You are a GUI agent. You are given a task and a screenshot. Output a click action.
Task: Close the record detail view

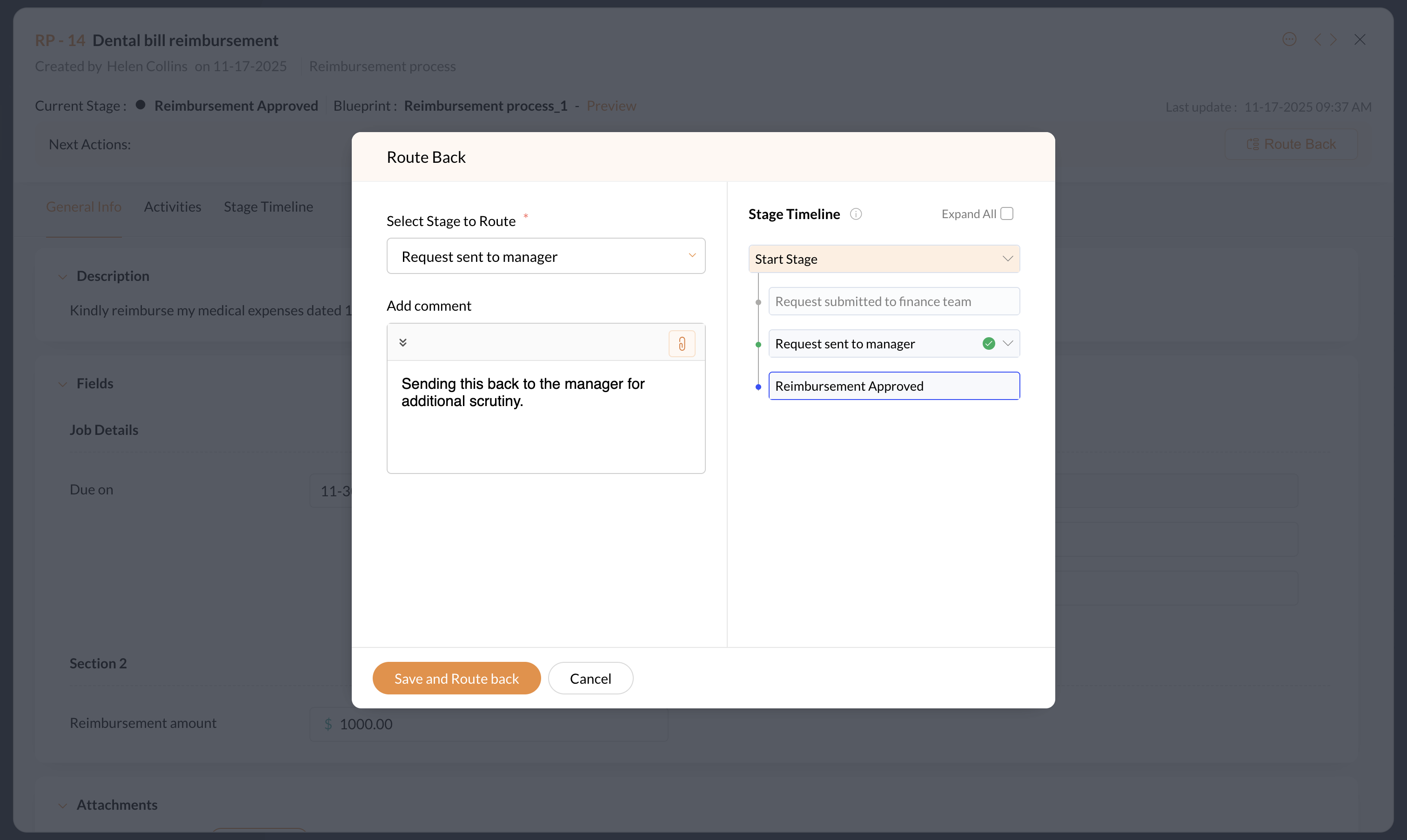1360,39
